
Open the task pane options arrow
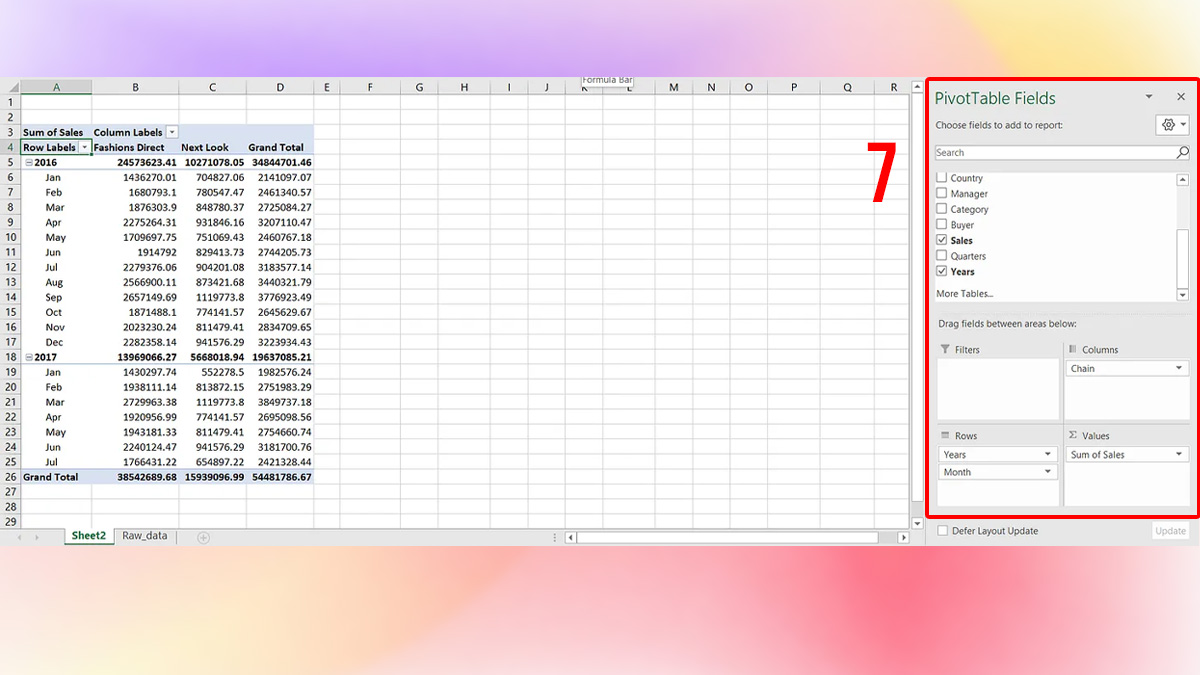pyautogui.click(x=1149, y=97)
